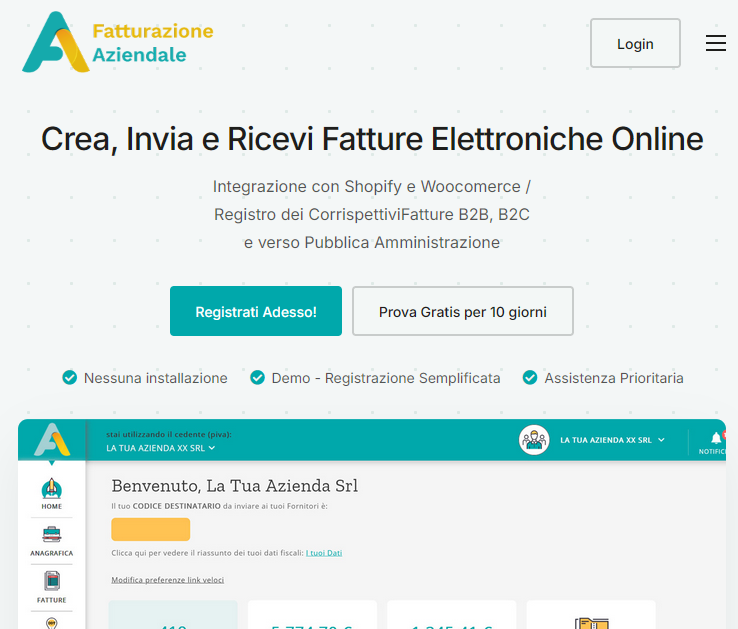738x629 pixels.
Task: Click the Login button
Action: (x=635, y=43)
